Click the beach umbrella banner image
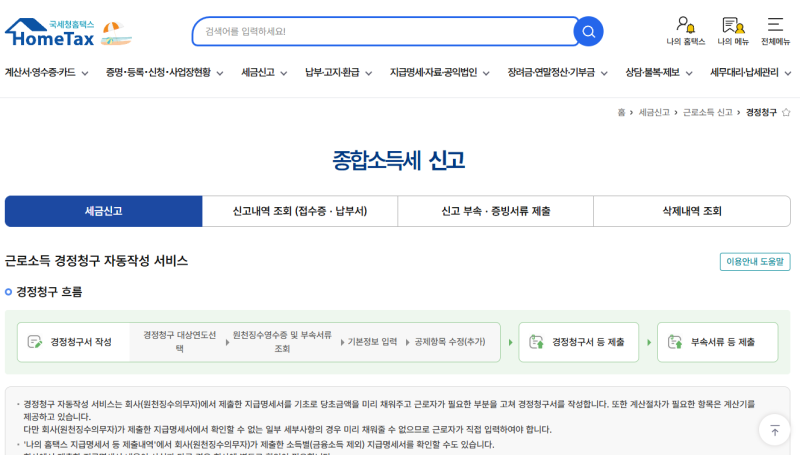Screen dimensions: 800x455 116,34
